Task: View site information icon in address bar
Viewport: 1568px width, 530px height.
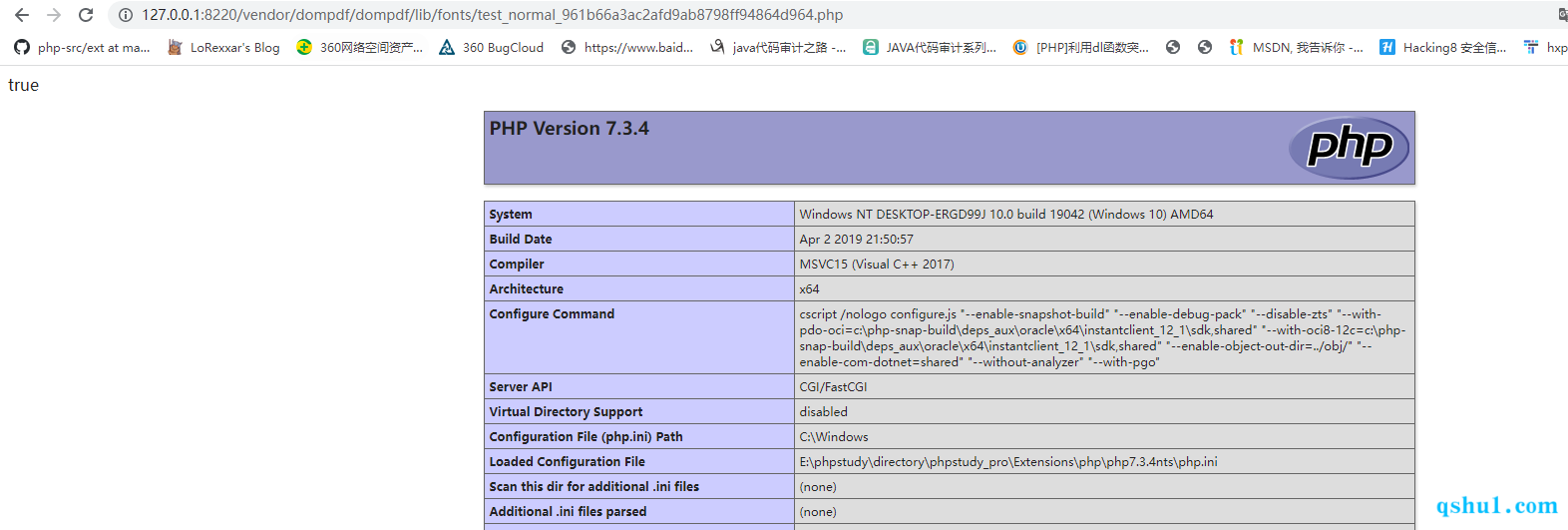Action: [126, 15]
